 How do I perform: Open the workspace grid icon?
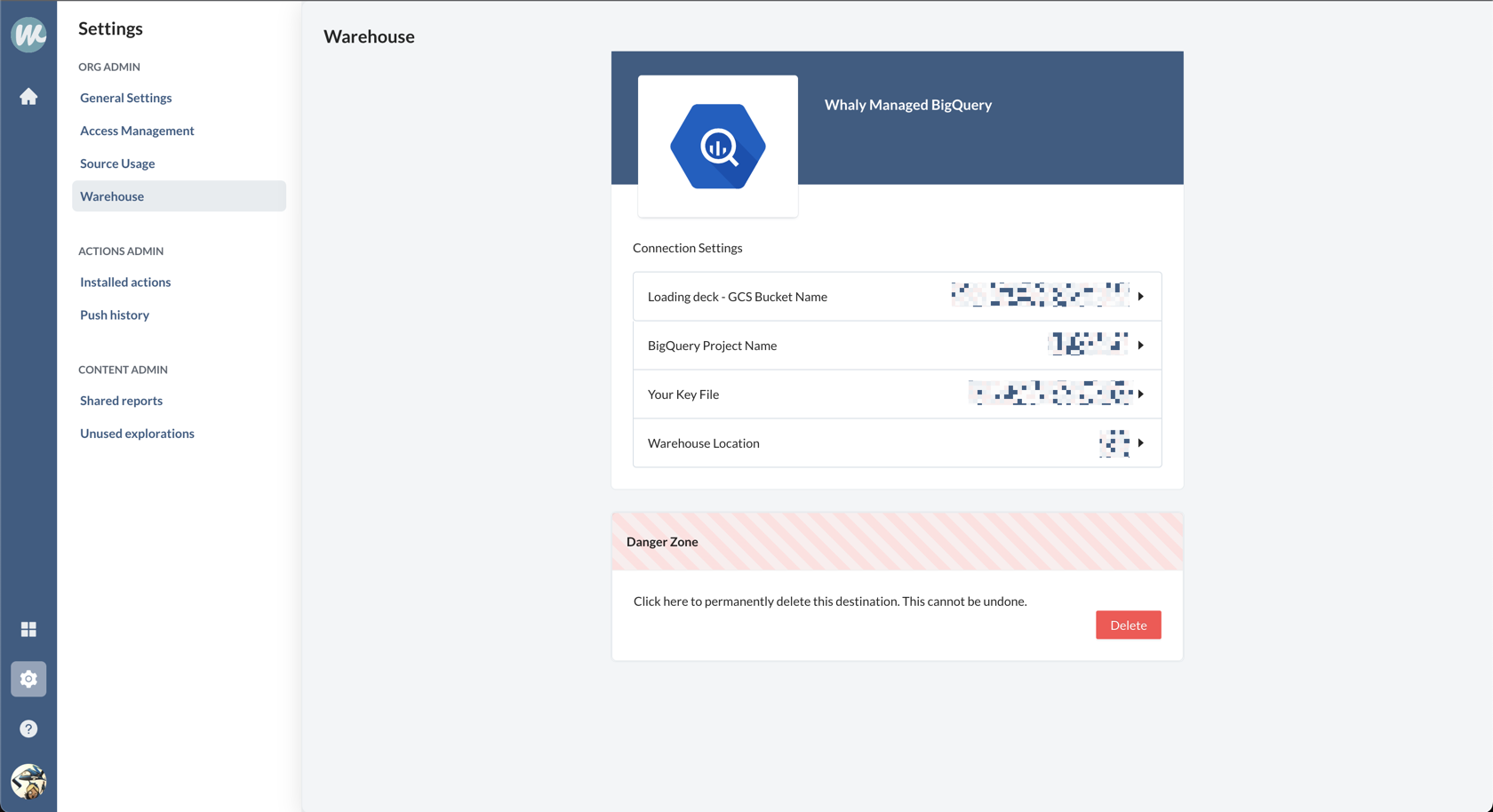(28, 629)
